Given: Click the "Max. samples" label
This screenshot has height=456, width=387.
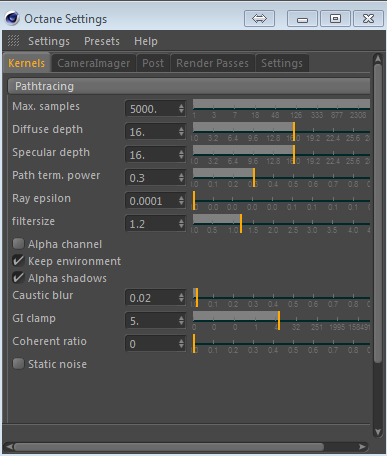Looking at the screenshot, I should tap(46, 106).
